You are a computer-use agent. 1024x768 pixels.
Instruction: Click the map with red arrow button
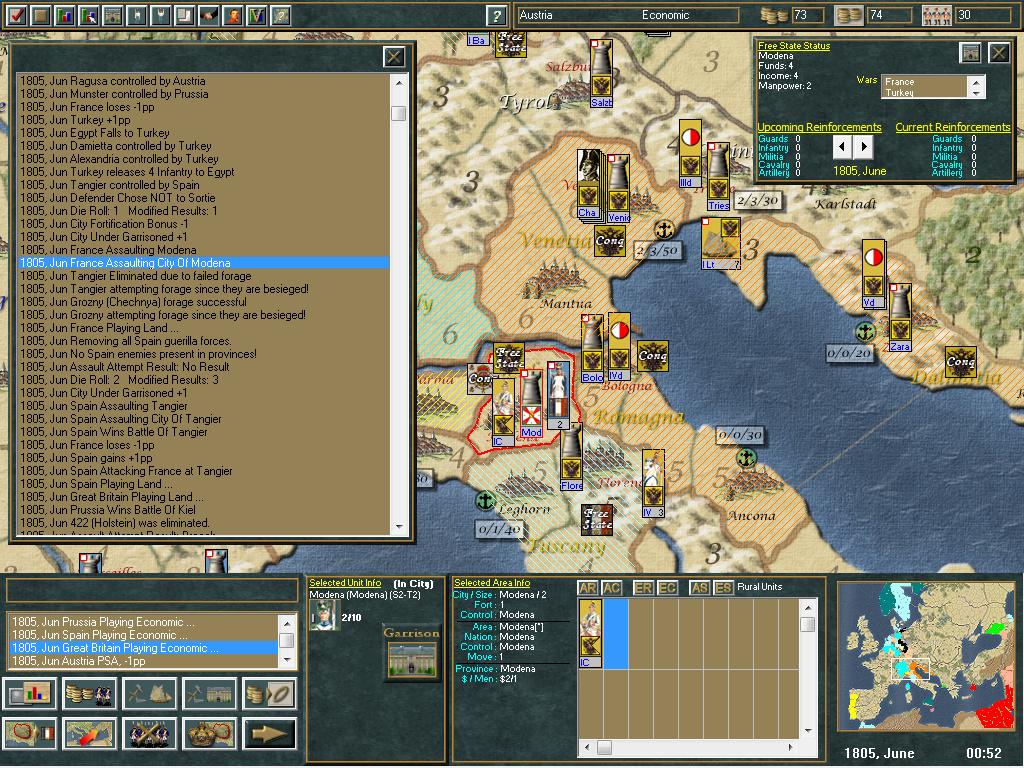(89, 733)
